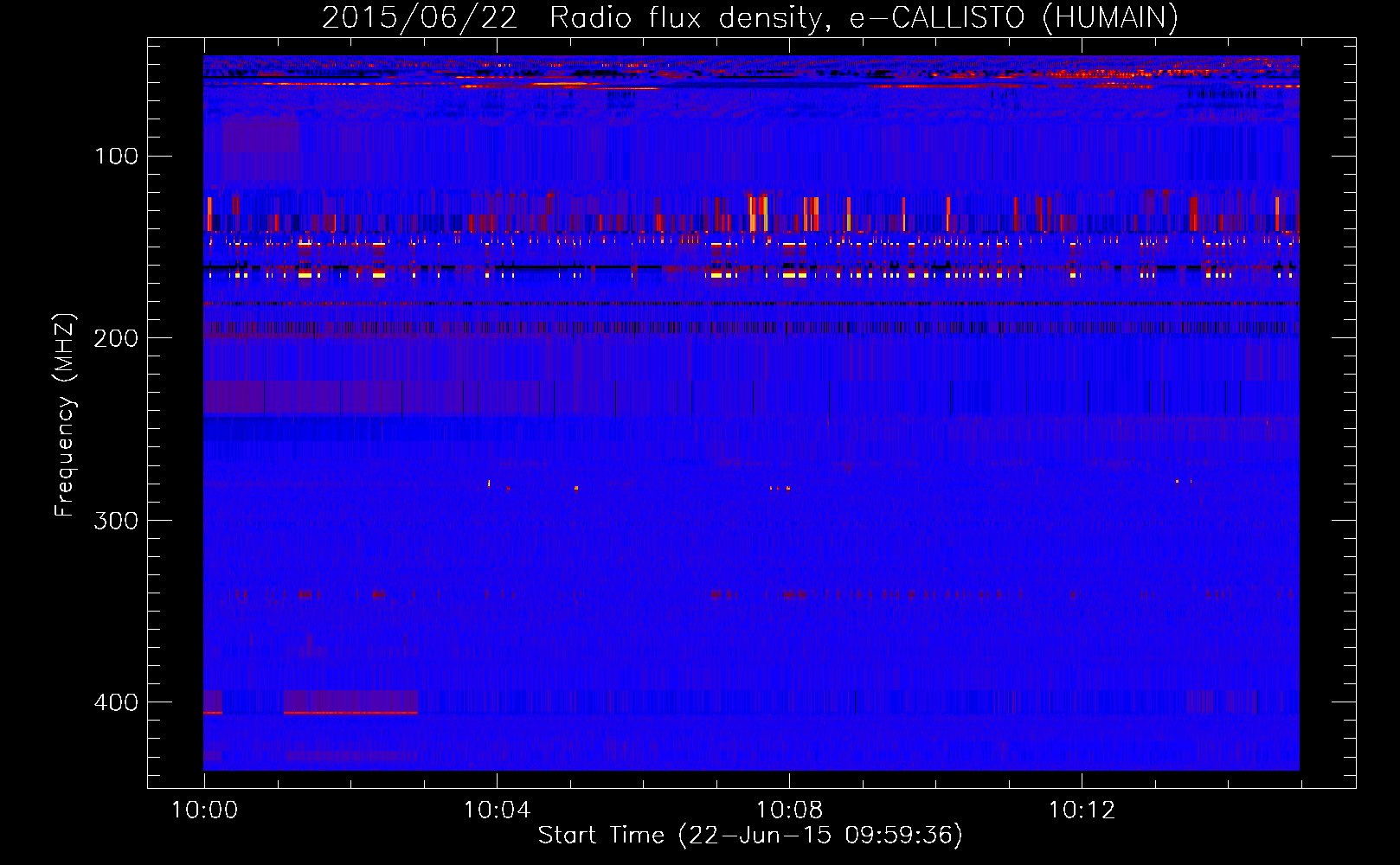Click the short red segment at 405 MHz left edge
This screenshot has width=1400, height=865.
click(213, 713)
